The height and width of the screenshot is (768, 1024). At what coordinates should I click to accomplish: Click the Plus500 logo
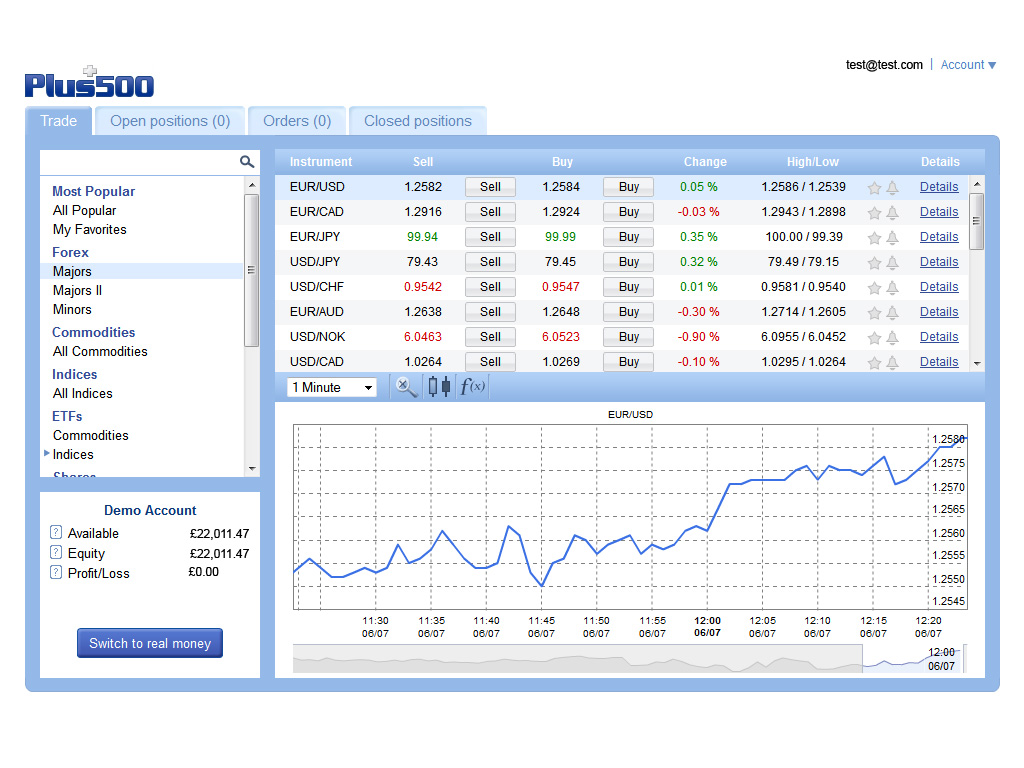tap(89, 82)
